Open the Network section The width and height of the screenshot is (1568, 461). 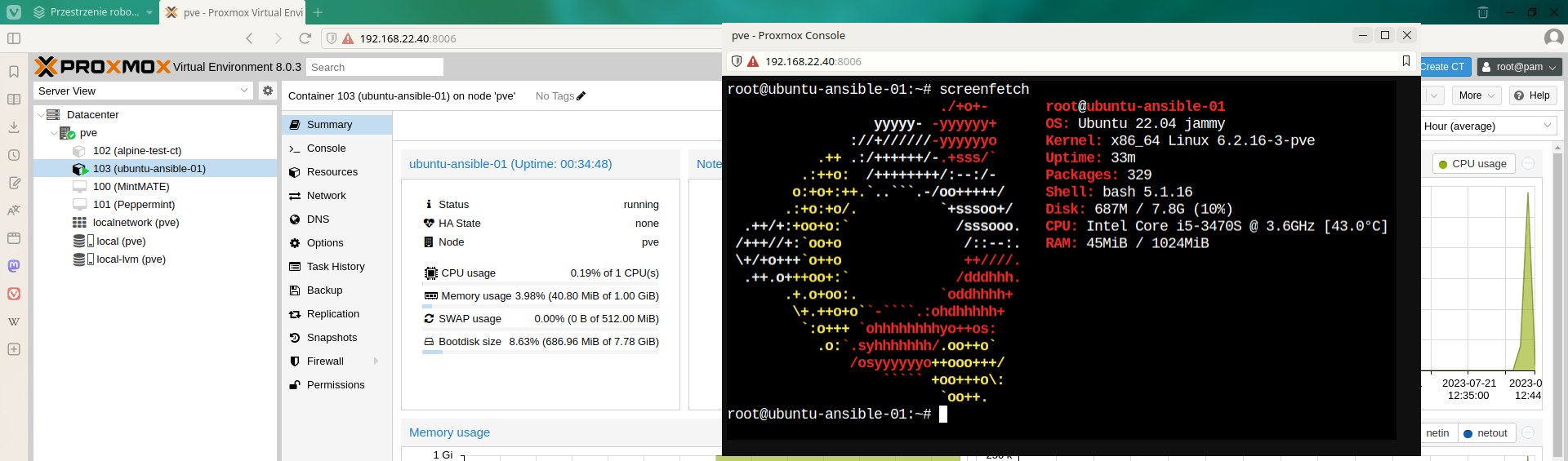tap(337, 196)
